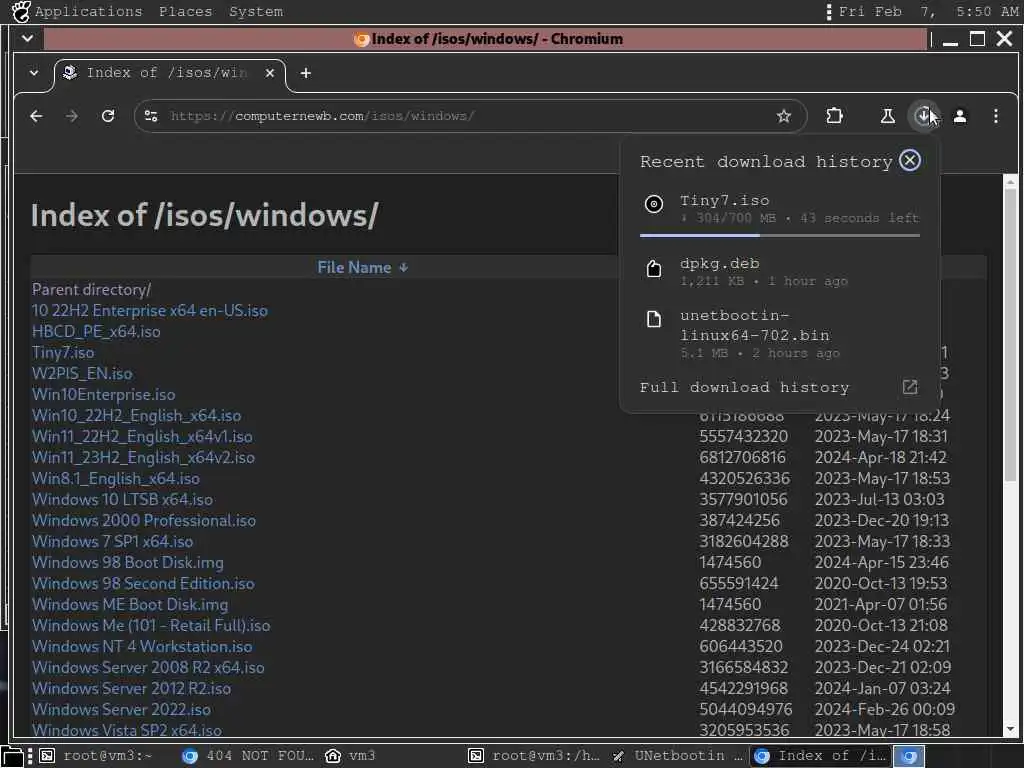Click the forward navigation arrow
This screenshot has width=1024, height=768.
click(x=72, y=116)
